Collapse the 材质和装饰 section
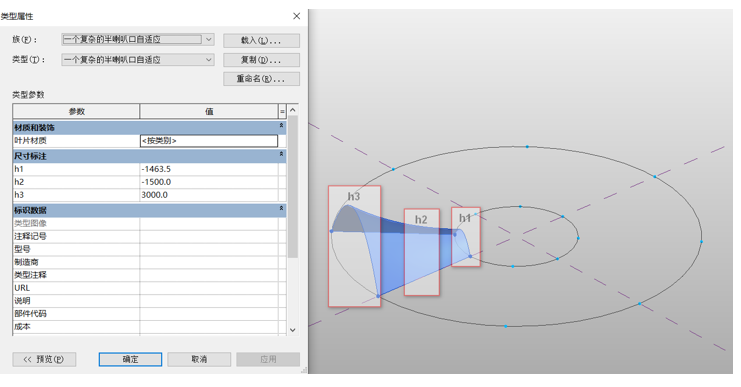The width and height of the screenshot is (741, 387). [x=281, y=126]
